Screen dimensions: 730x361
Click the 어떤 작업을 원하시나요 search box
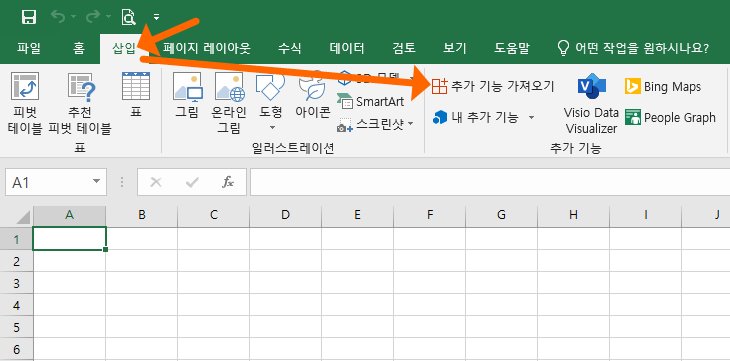pos(633,48)
